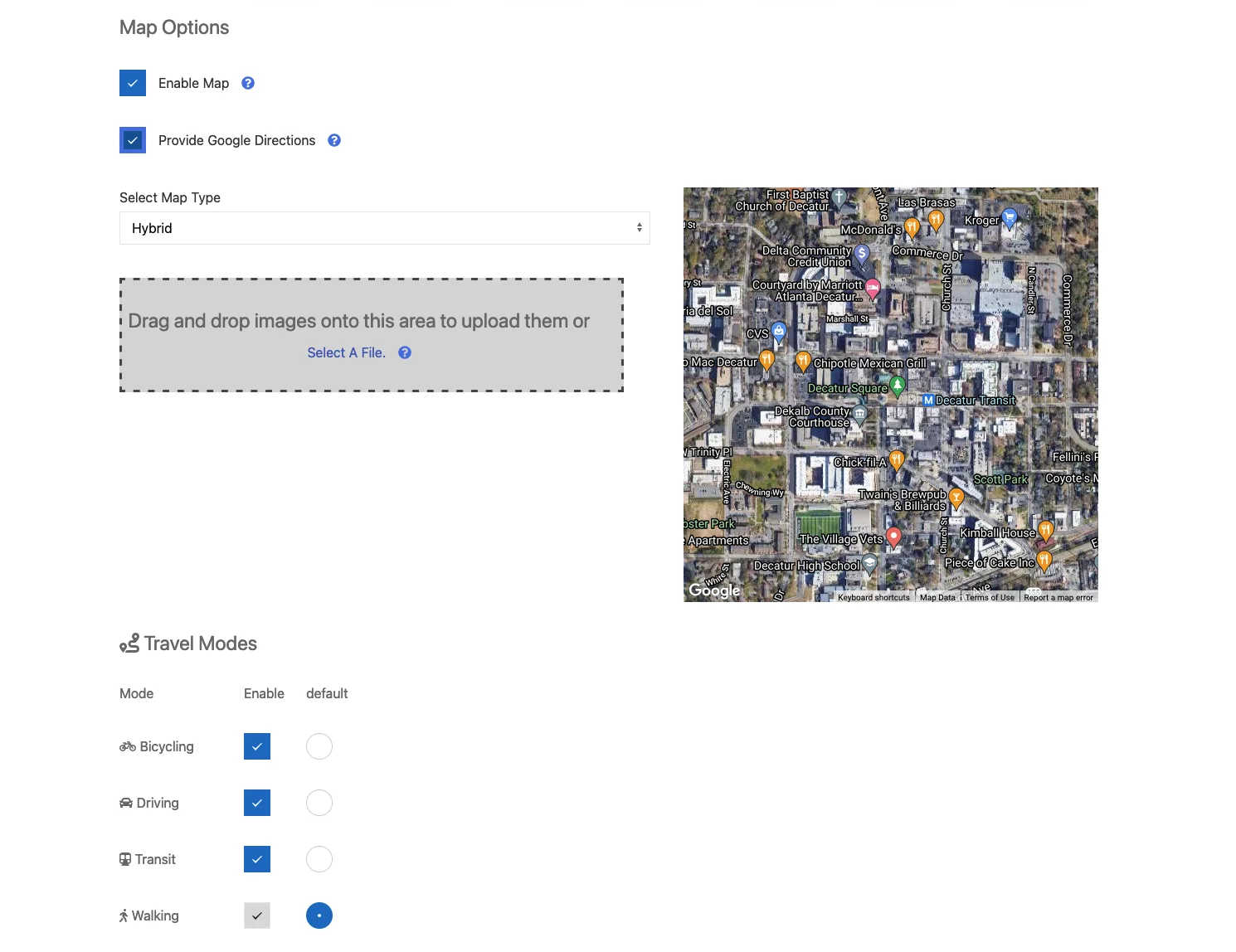Click the Twain's Brewpub & Billiards pin
The height and width of the screenshot is (952, 1236).
pyautogui.click(x=956, y=498)
